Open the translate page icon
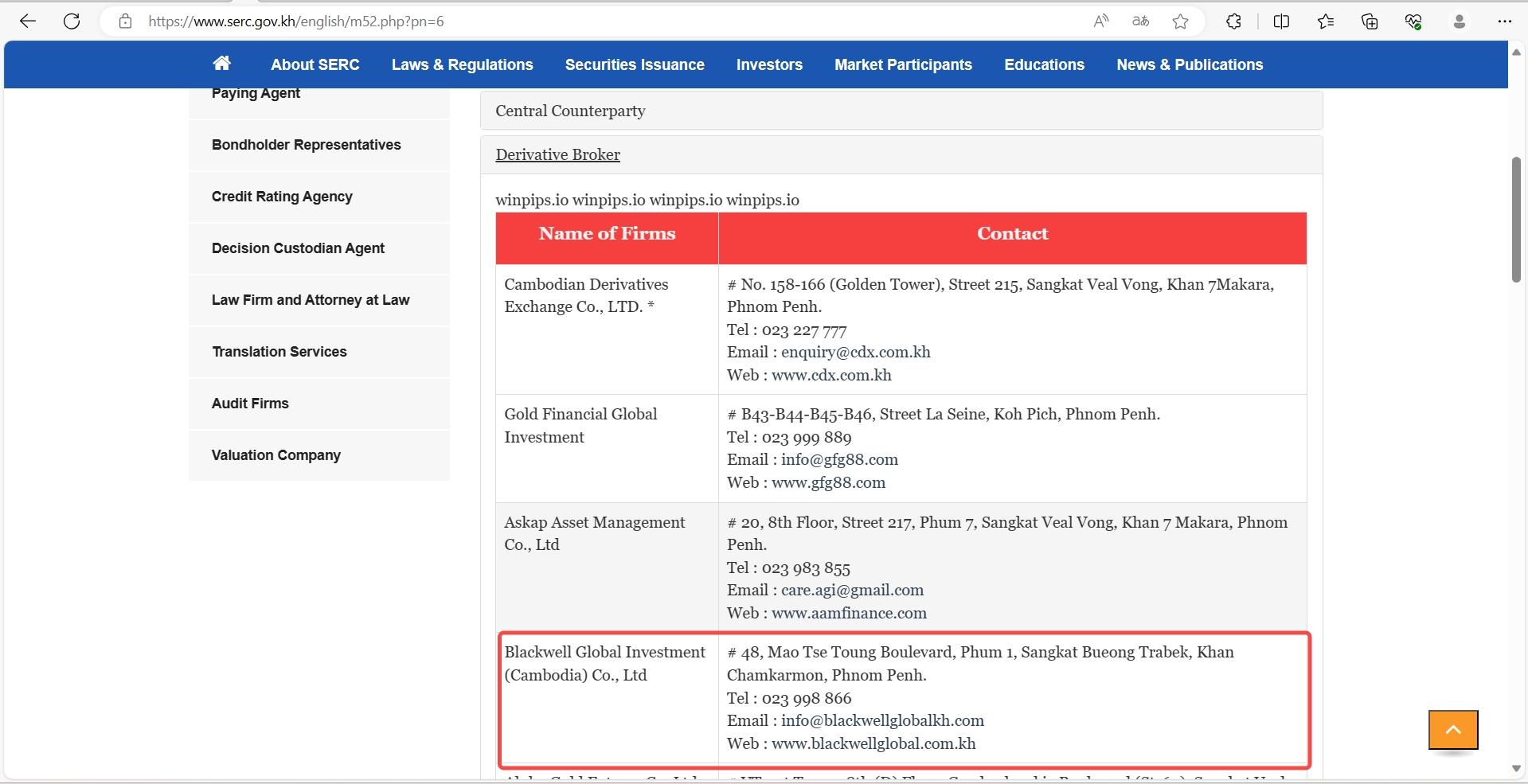 pyautogui.click(x=1140, y=21)
